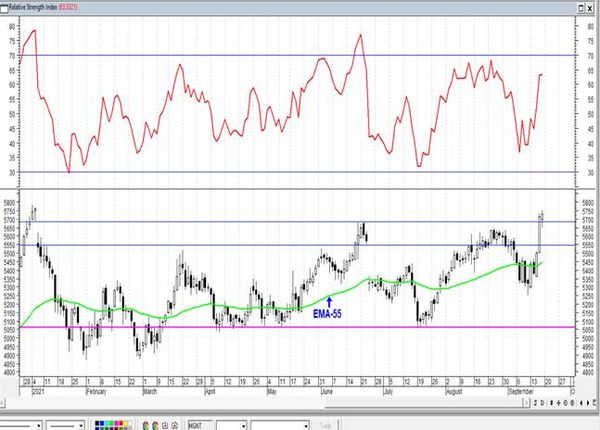Click the horizontal chart scrollbar right arrow

(x=527, y=402)
